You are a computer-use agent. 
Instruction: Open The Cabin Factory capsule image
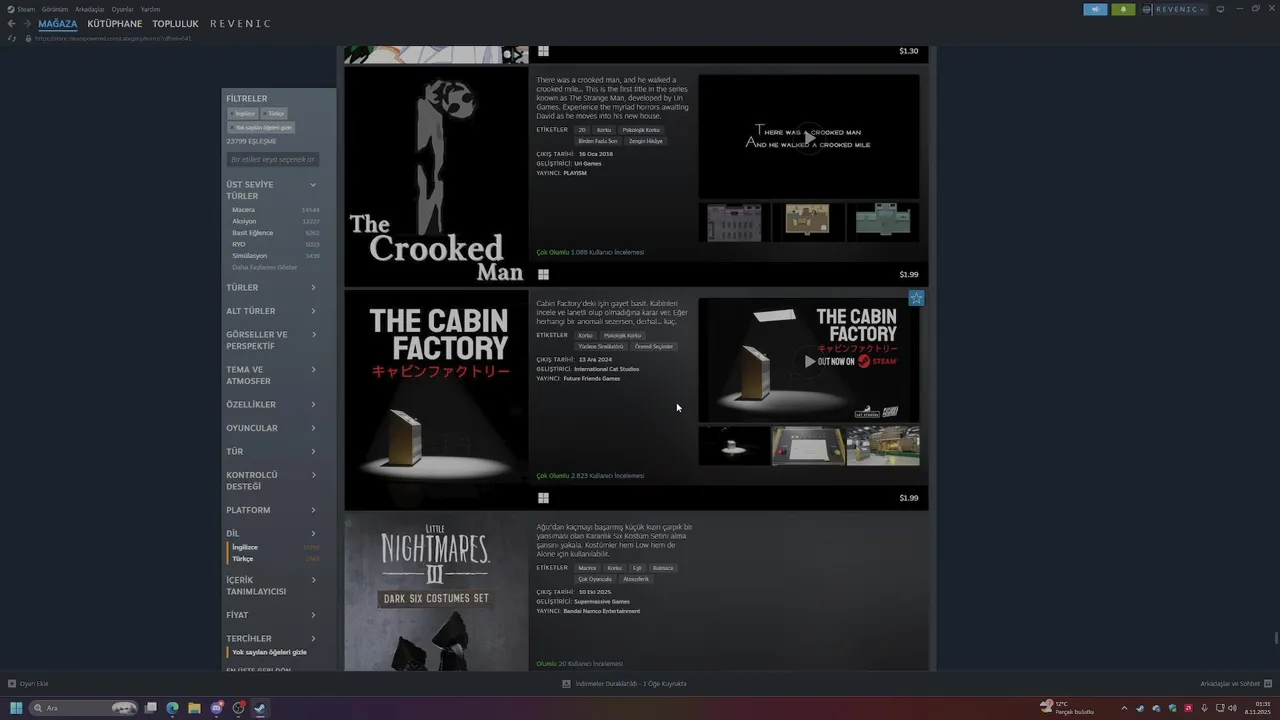point(436,400)
